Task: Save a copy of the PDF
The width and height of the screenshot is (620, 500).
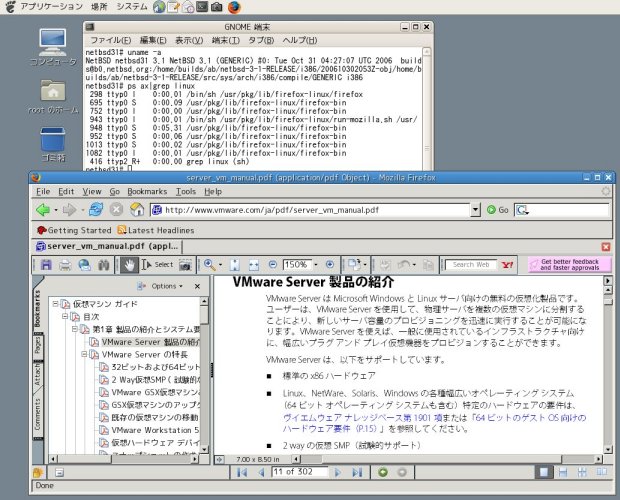Action: coord(46,265)
